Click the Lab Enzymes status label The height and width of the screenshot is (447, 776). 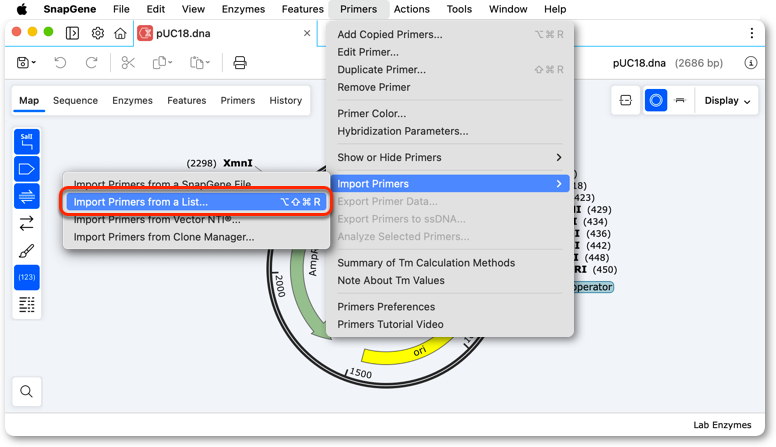point(722,425)
